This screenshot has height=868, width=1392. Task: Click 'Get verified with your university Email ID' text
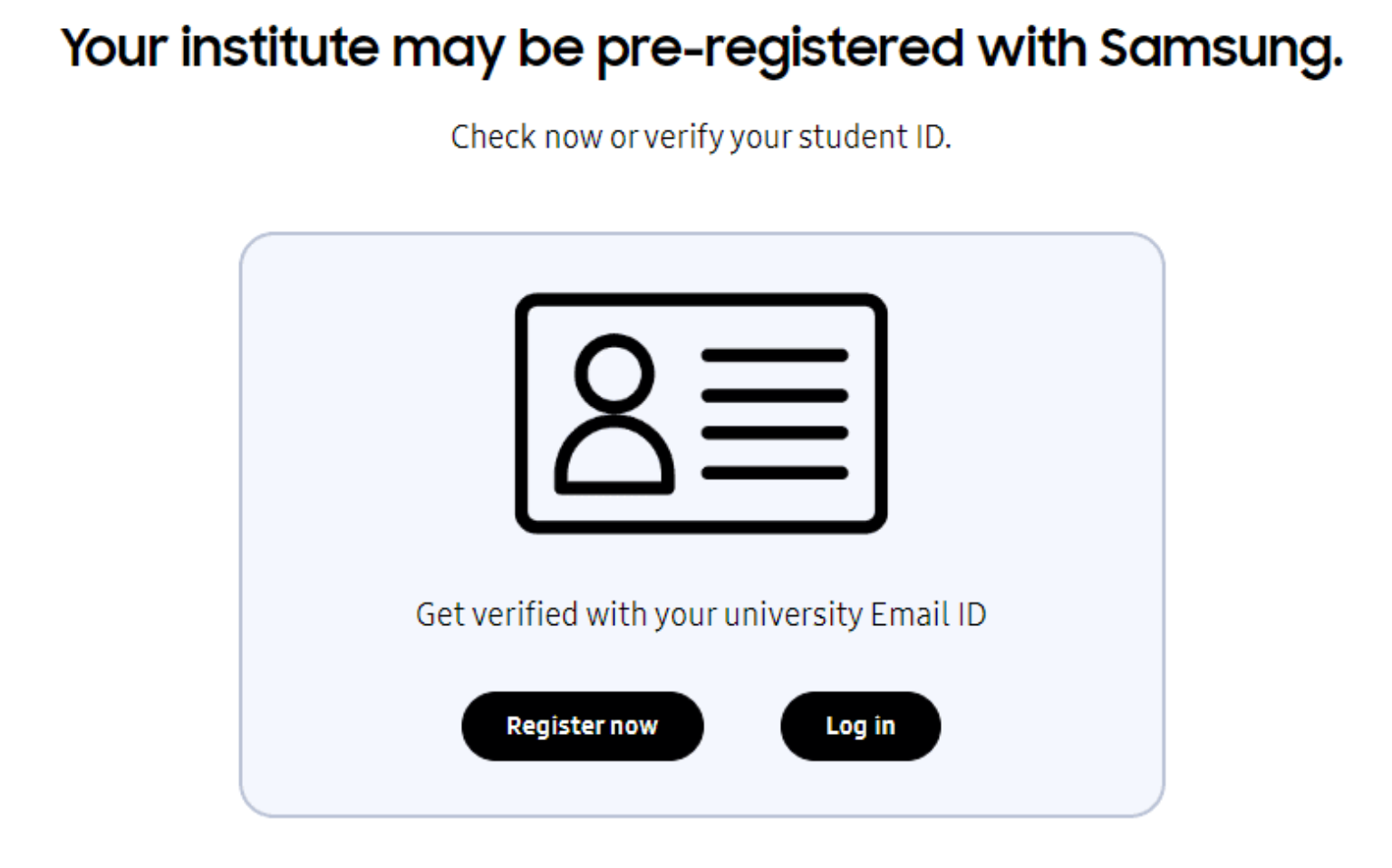click(704, 613)
